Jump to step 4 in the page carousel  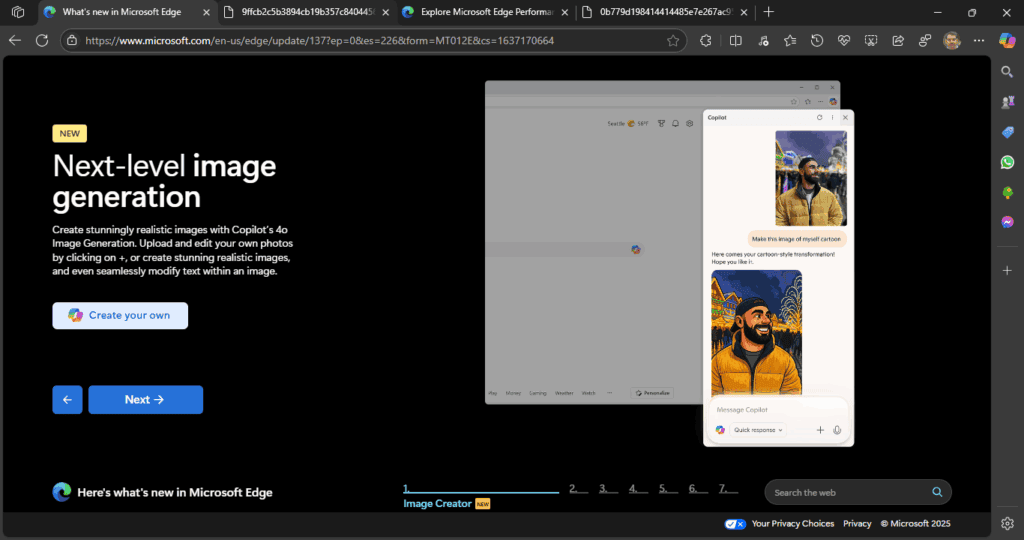[x=638, y=488]
